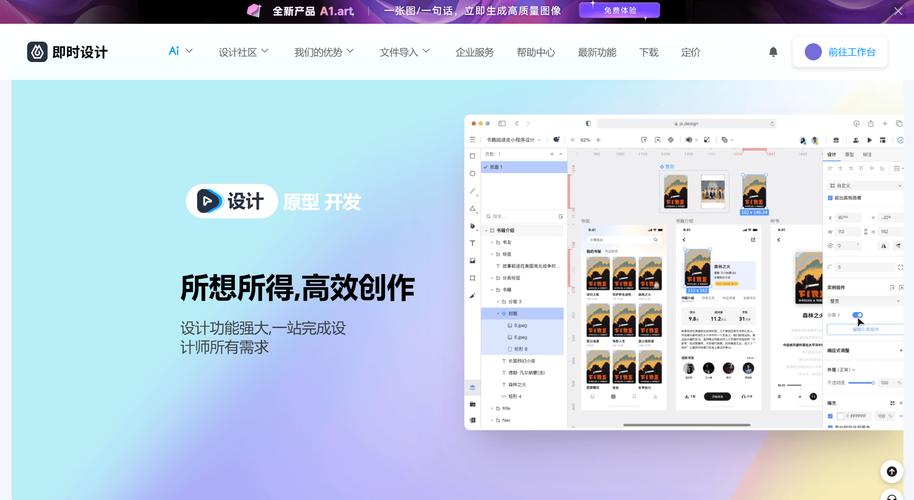Open the assets icon in demo sidebar
The height and width of the screenshot is (500, 914).
[472, 404]
